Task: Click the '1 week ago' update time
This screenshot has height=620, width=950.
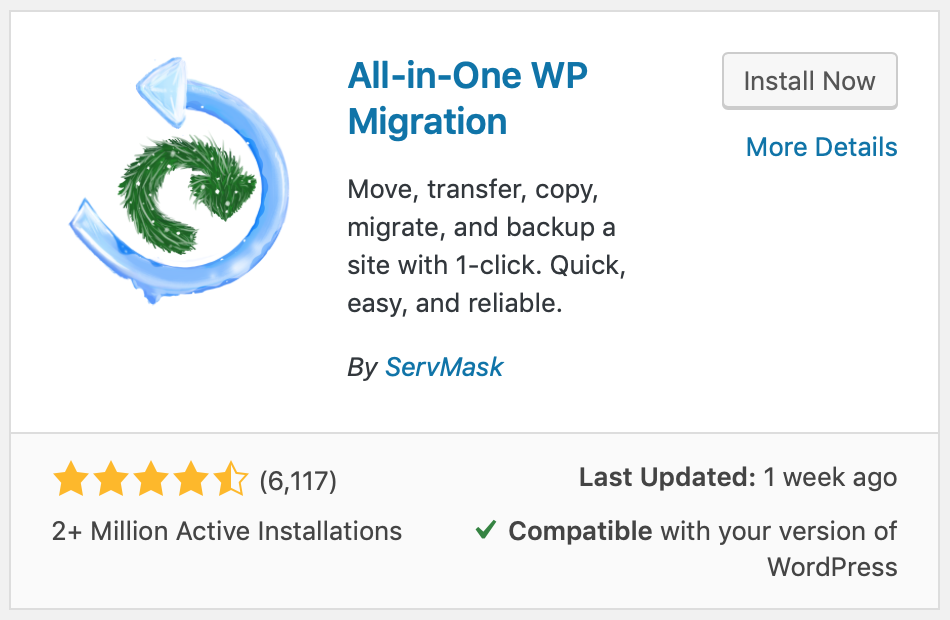Action: (x=830, y=478)
